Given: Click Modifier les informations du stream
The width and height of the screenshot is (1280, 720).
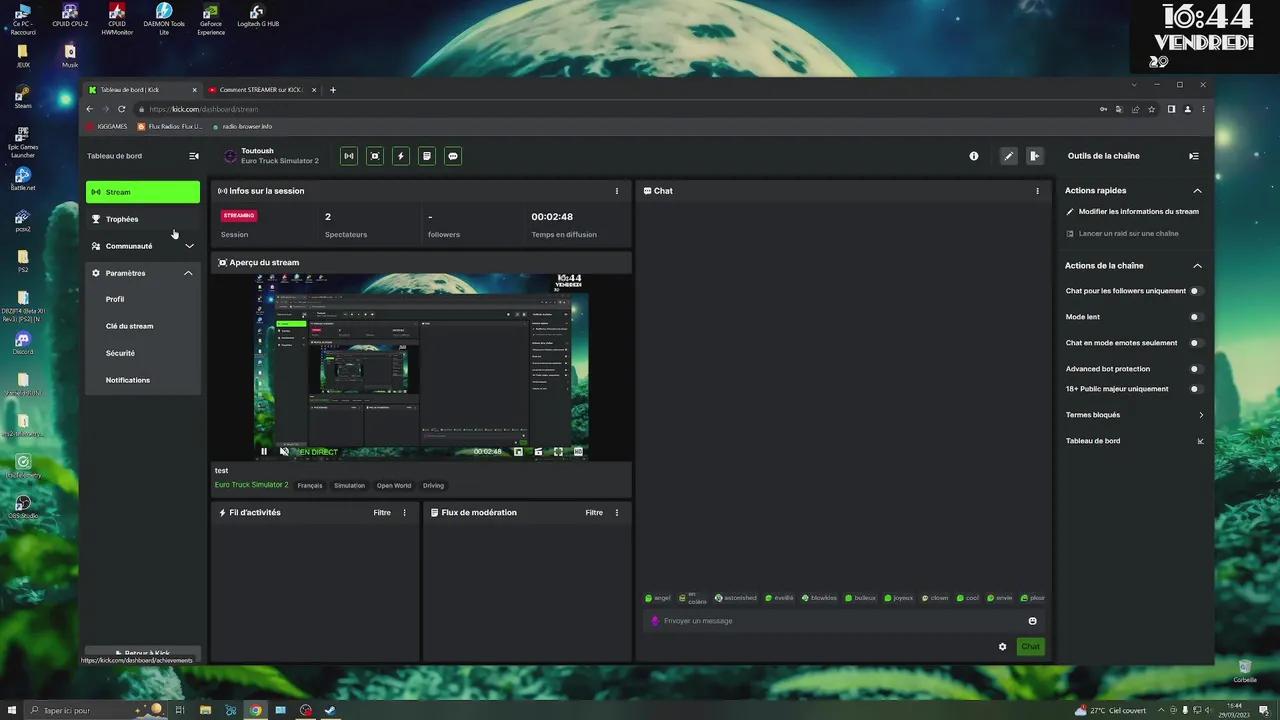Looking at the screenshot, I should pos(1133,212).
